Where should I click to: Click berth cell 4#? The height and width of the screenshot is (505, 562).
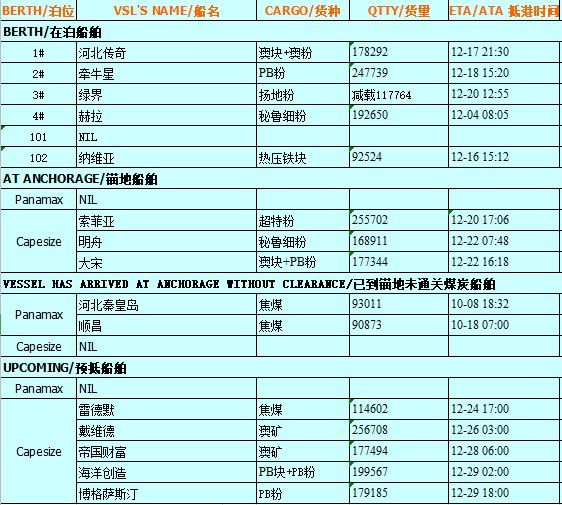(x=38, y=115)
